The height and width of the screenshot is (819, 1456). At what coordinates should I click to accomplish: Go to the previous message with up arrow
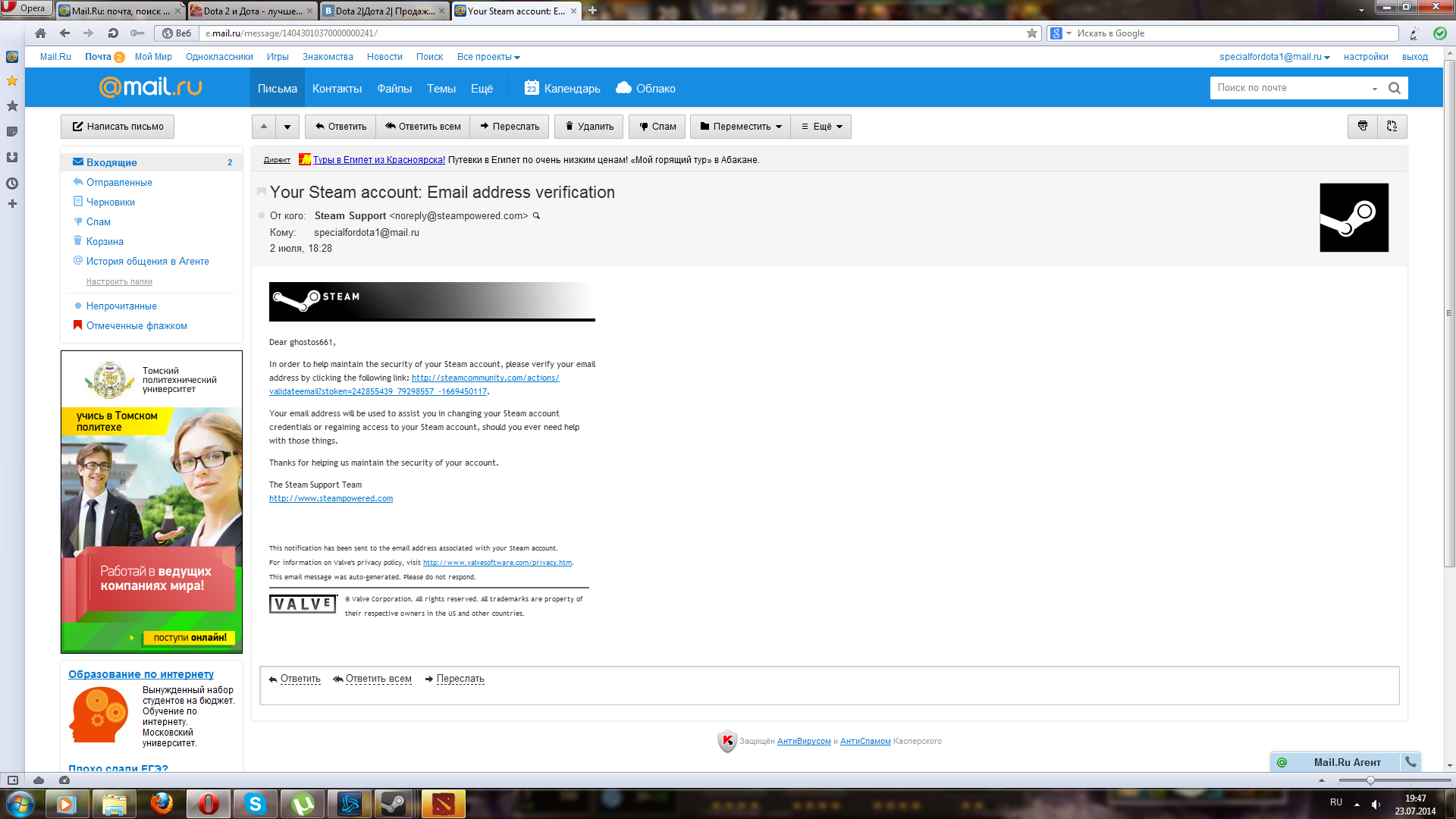[264, 127]
